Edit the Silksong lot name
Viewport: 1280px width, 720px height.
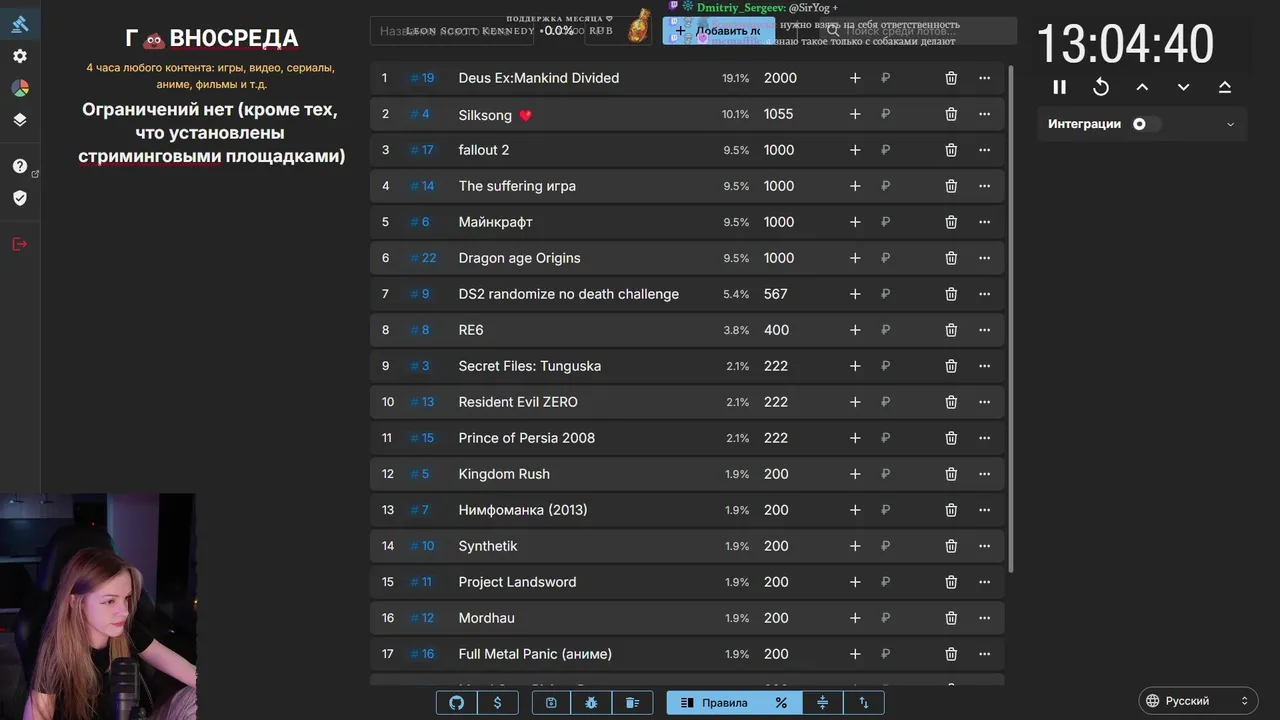(495, 114)
